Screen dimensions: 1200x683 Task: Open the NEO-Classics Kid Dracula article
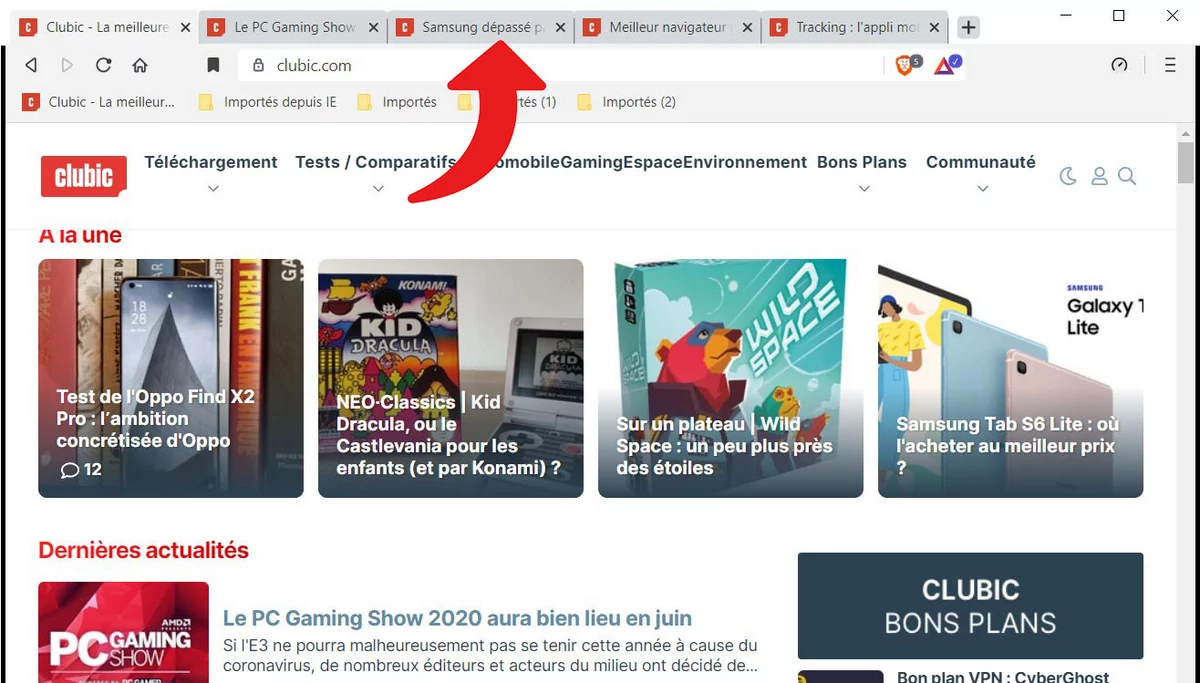coord(451,378)
